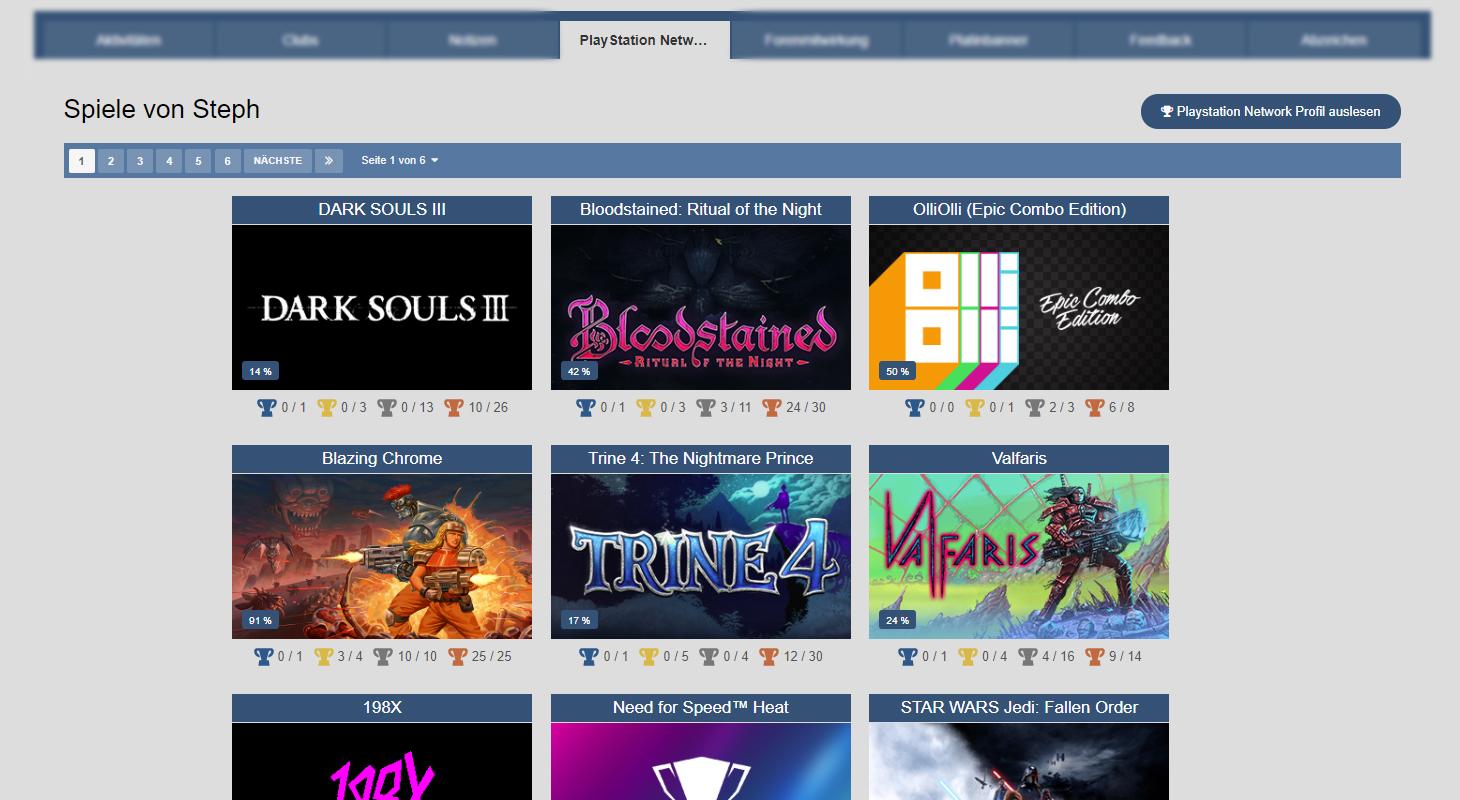Click the Valfaris cover artwork
This screenshot has width=1460, height=800.
point(1019,556)
